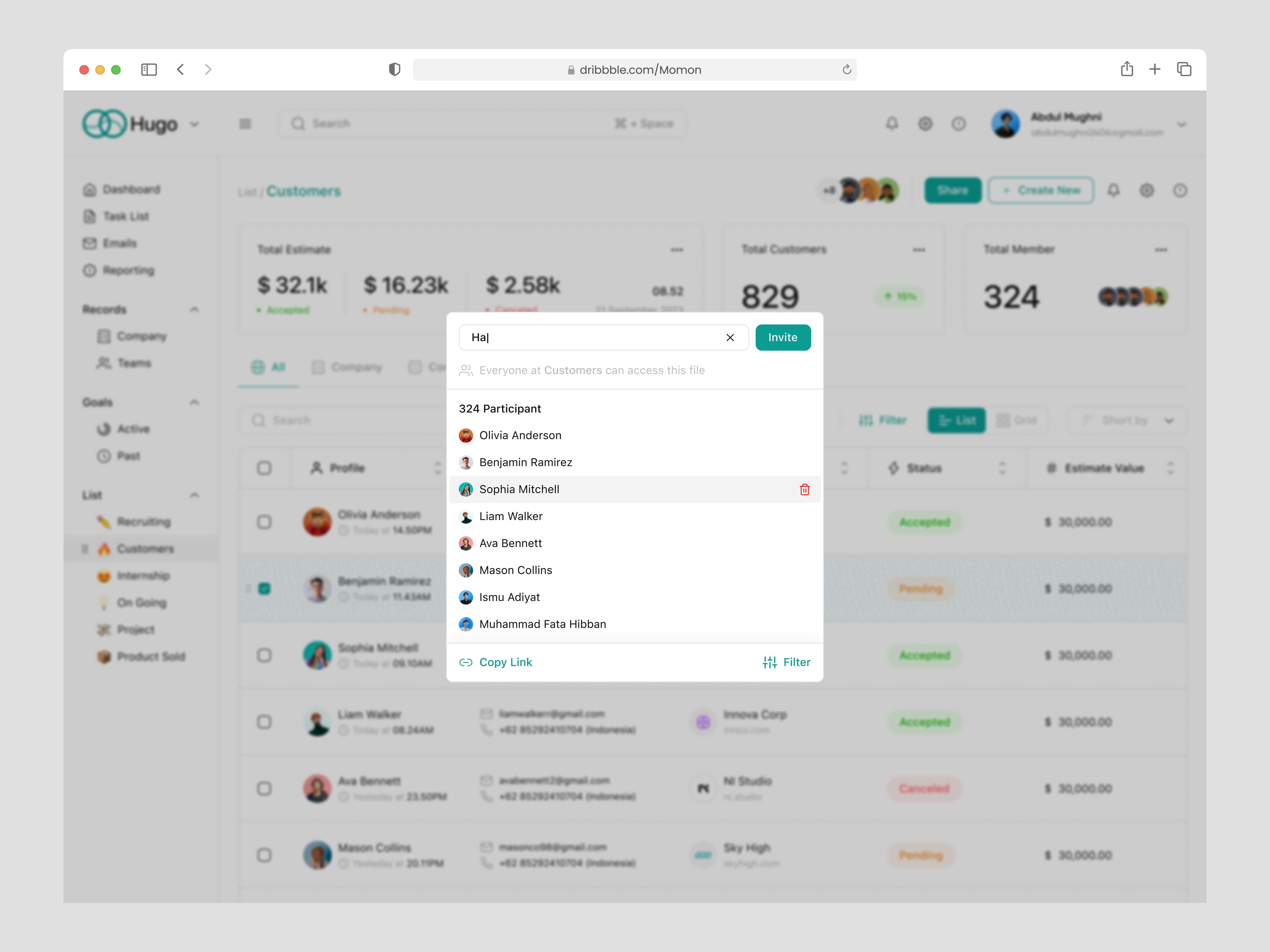
Task: Select the Recruiting list item
Action: [143, 522]
